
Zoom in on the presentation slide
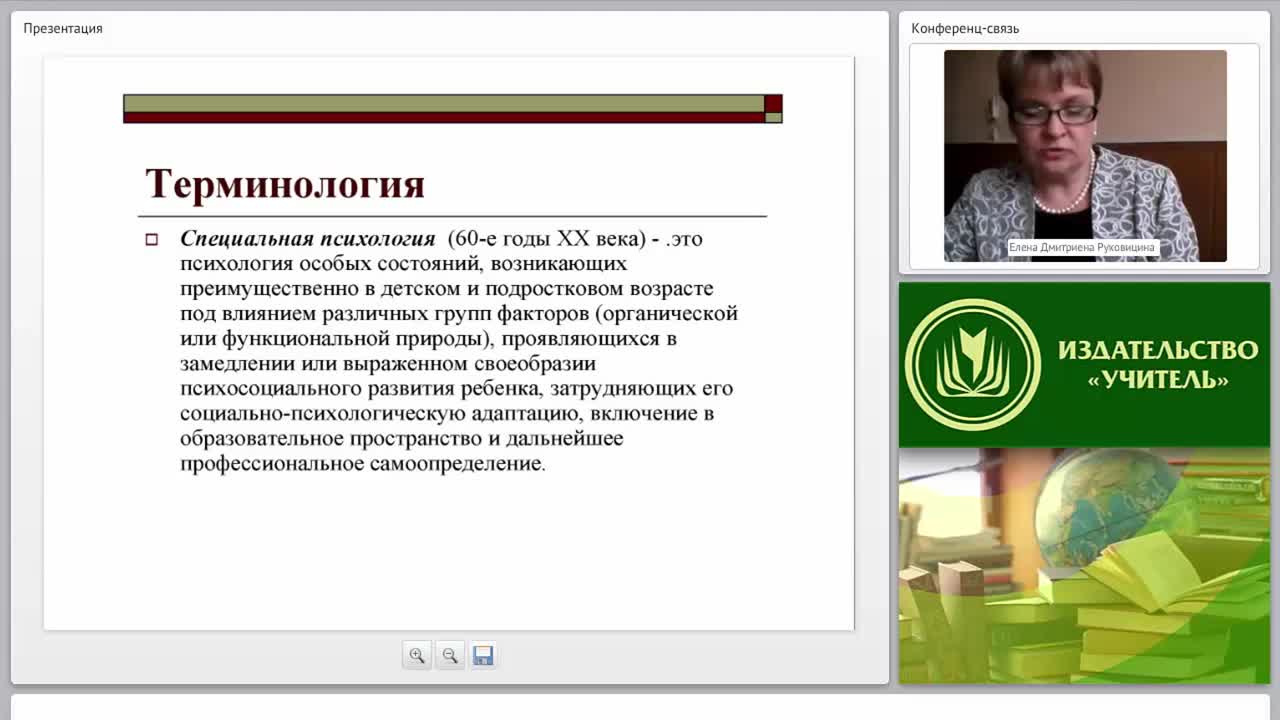click(x=417, y=656)
